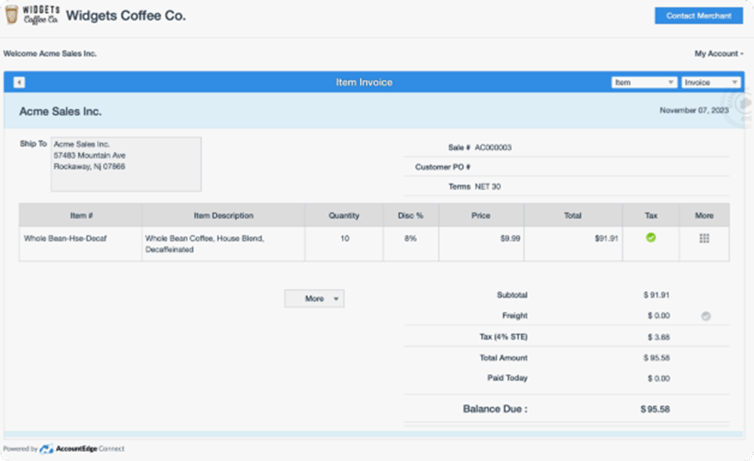This screenshot has width=754, height=461.
Task: Click the Sale # AC000003 value
Action: (x=493, y=147)
